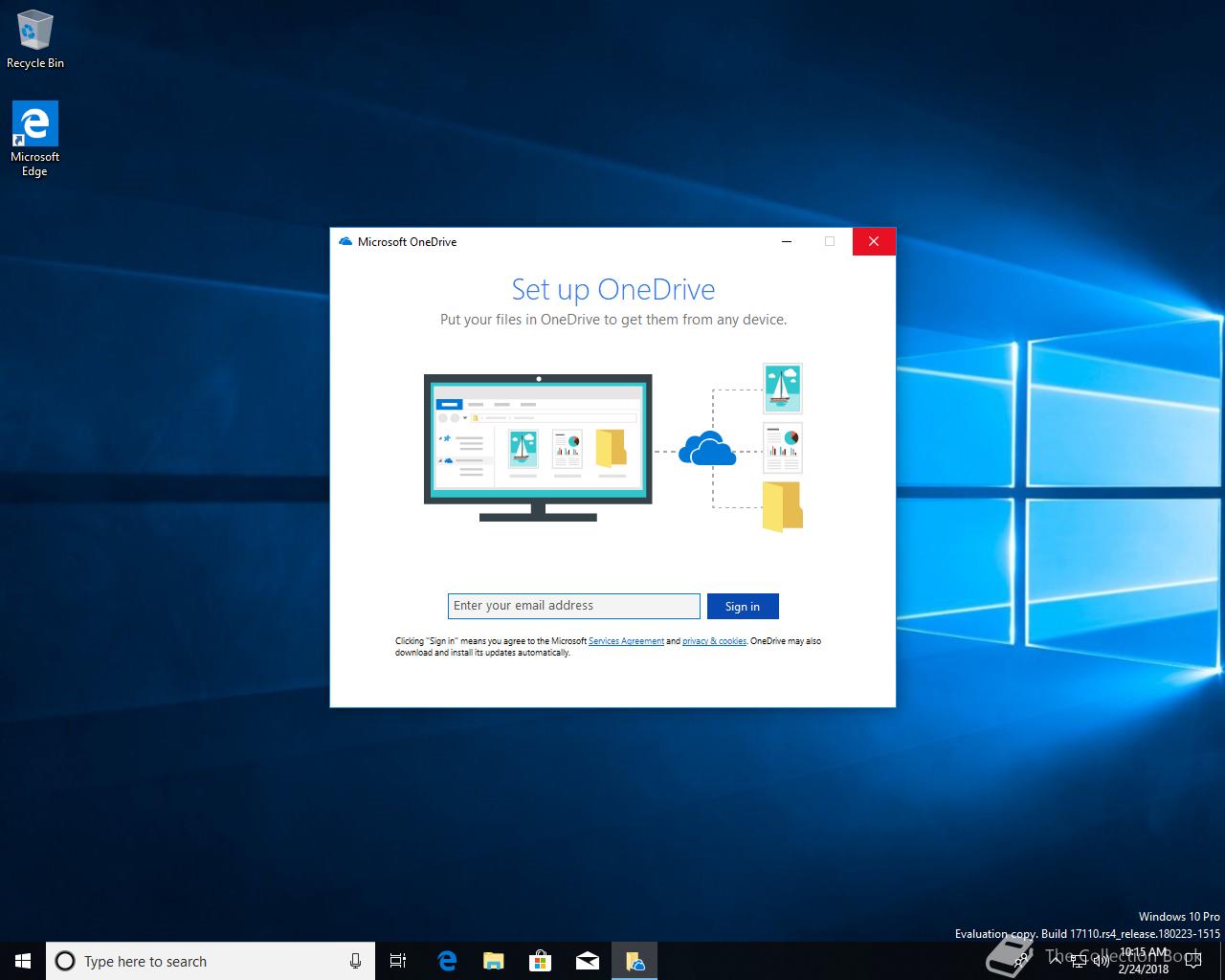Click the Sign in button
The width and height of the screenshot is (1225, 980).
point(743,606)
